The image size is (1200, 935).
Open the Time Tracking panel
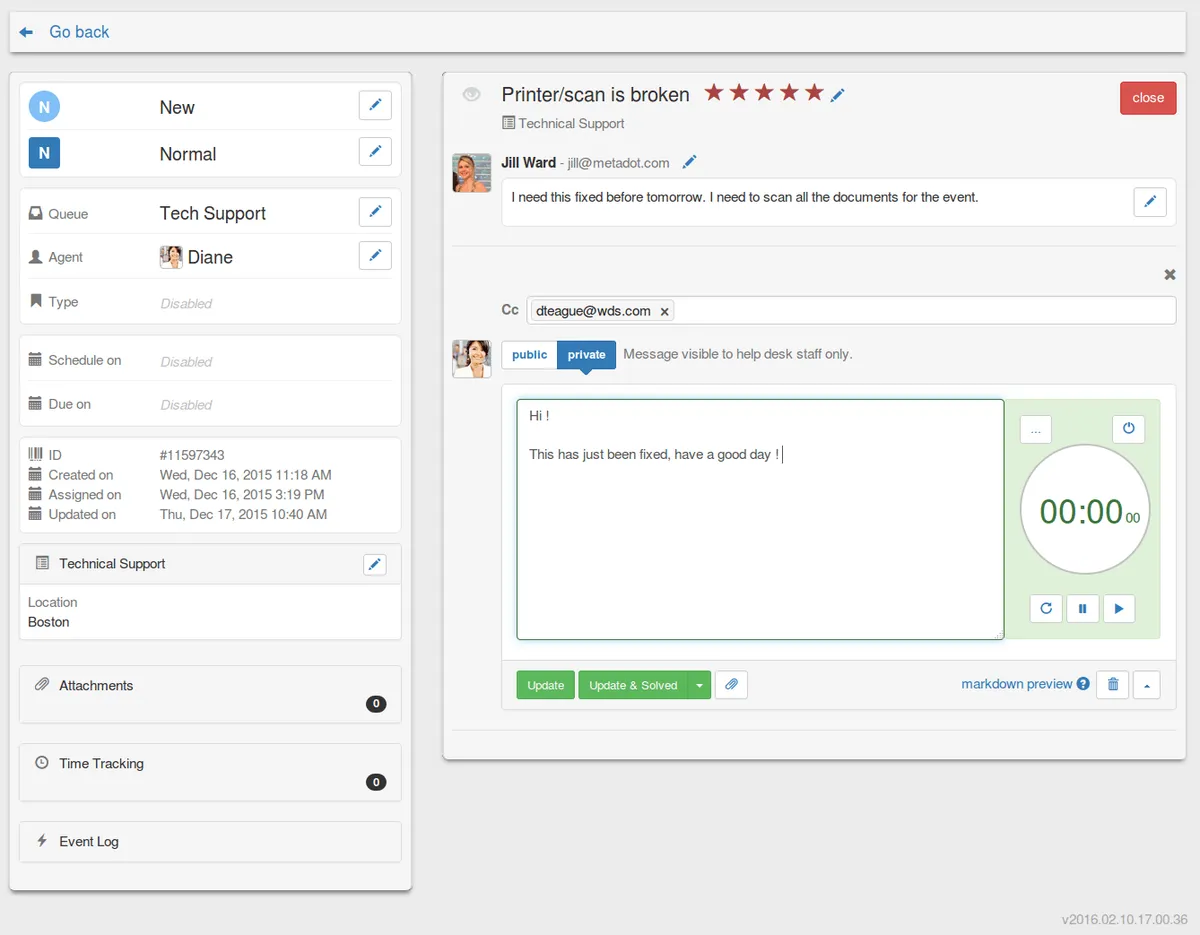click(x=101, y=764)
